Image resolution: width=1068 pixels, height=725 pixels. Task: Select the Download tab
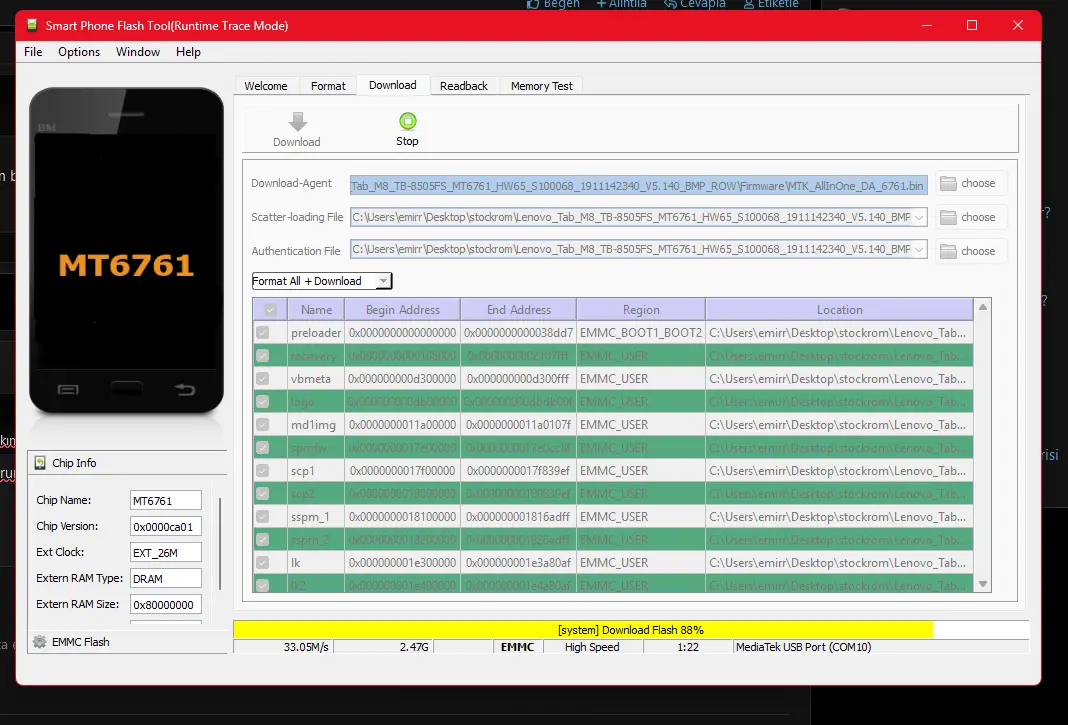[393, 85]
